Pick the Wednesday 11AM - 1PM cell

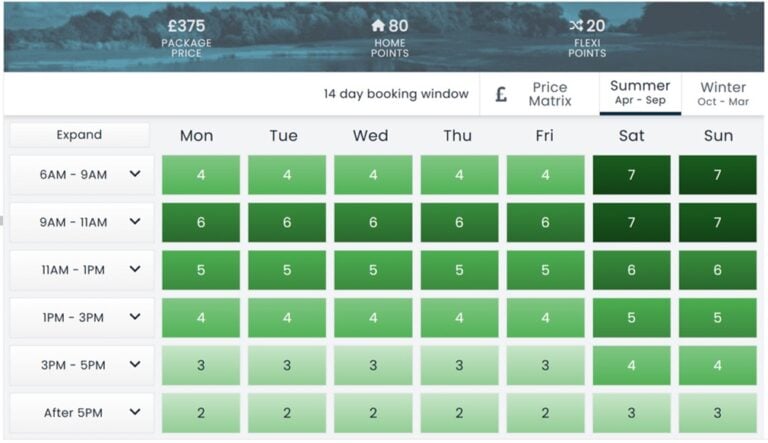(x=373, y=270)
